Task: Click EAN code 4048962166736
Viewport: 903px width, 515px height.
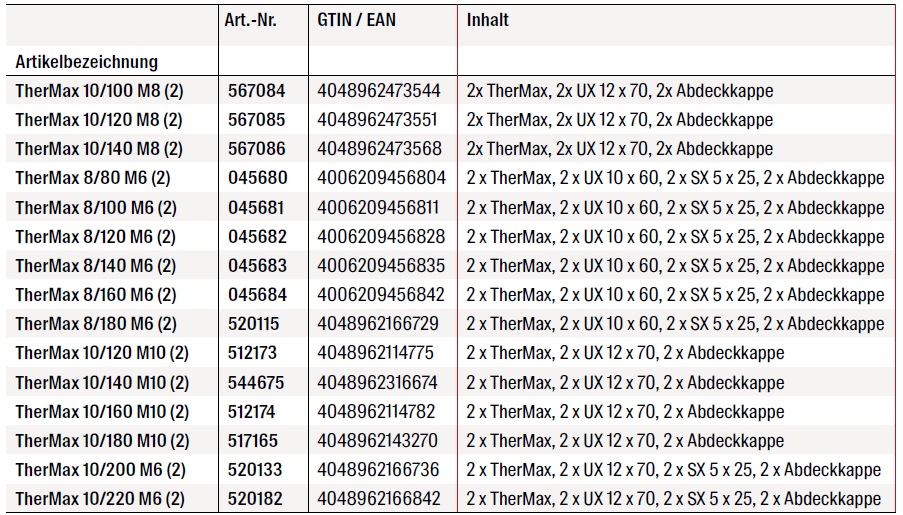Action: pos(378,469)
